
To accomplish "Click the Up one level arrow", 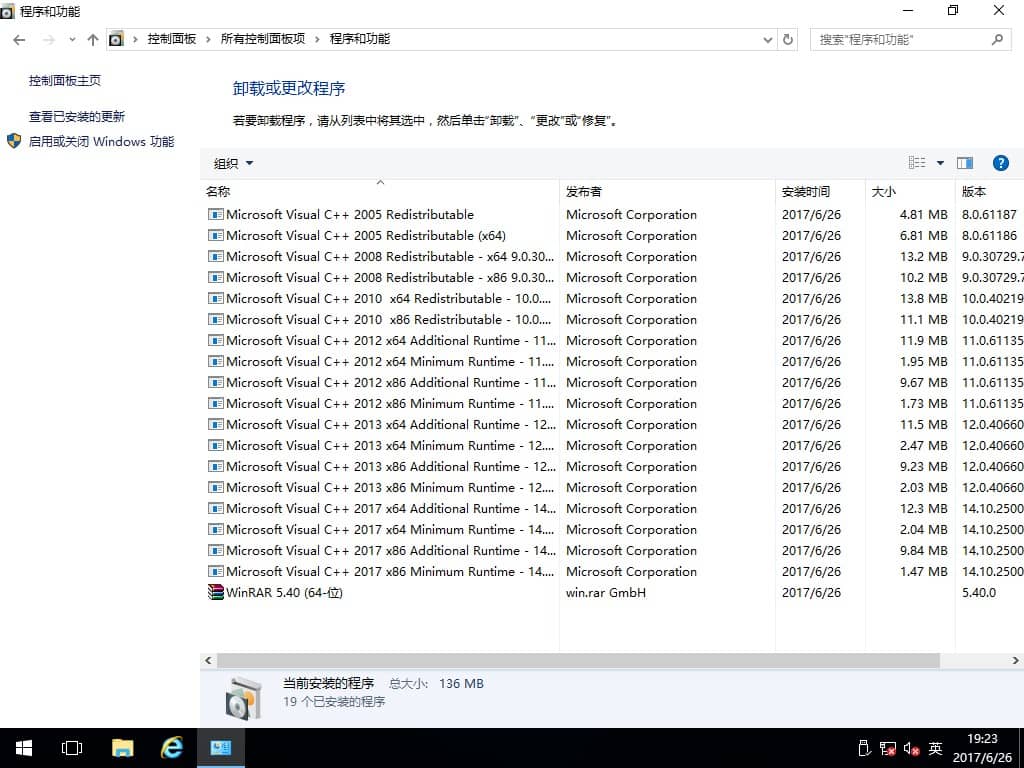I will [x=93, y=40].
